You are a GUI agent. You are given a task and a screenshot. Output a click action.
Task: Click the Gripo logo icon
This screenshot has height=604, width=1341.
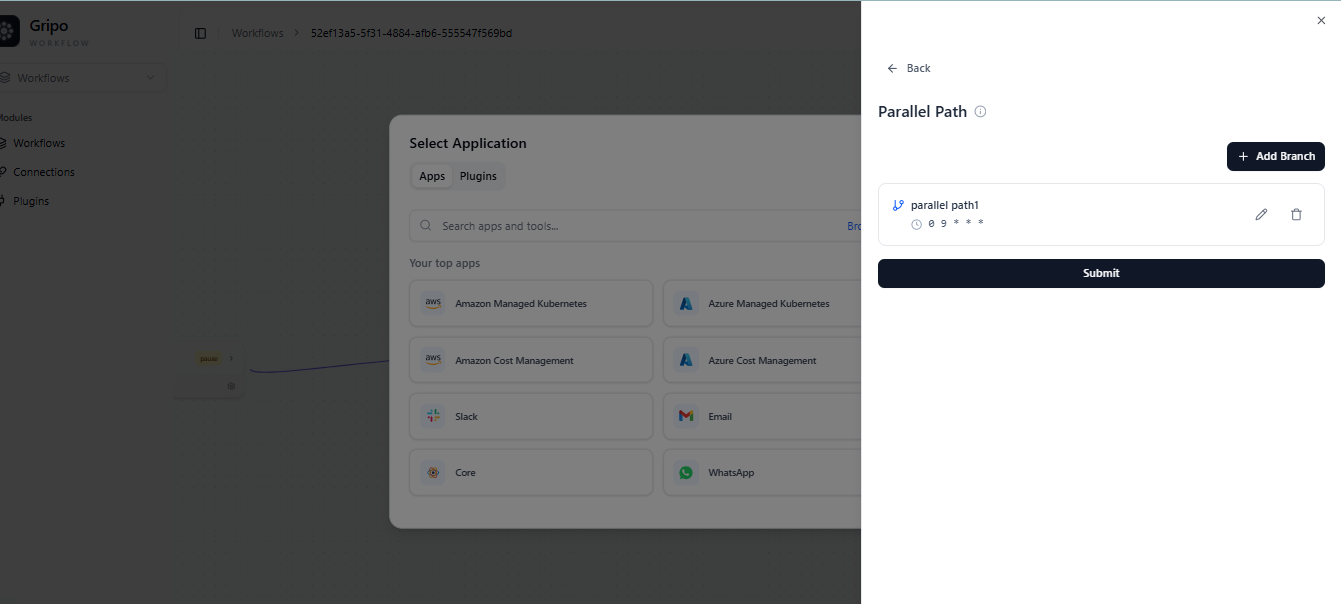point(8,32)
